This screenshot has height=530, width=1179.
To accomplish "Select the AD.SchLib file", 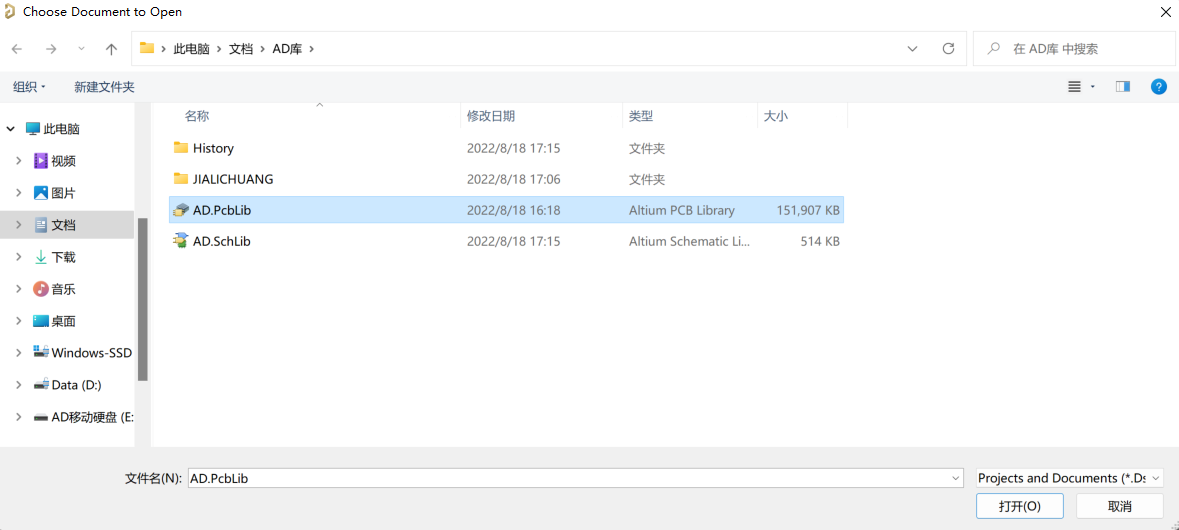I will (x=506, y=241).
